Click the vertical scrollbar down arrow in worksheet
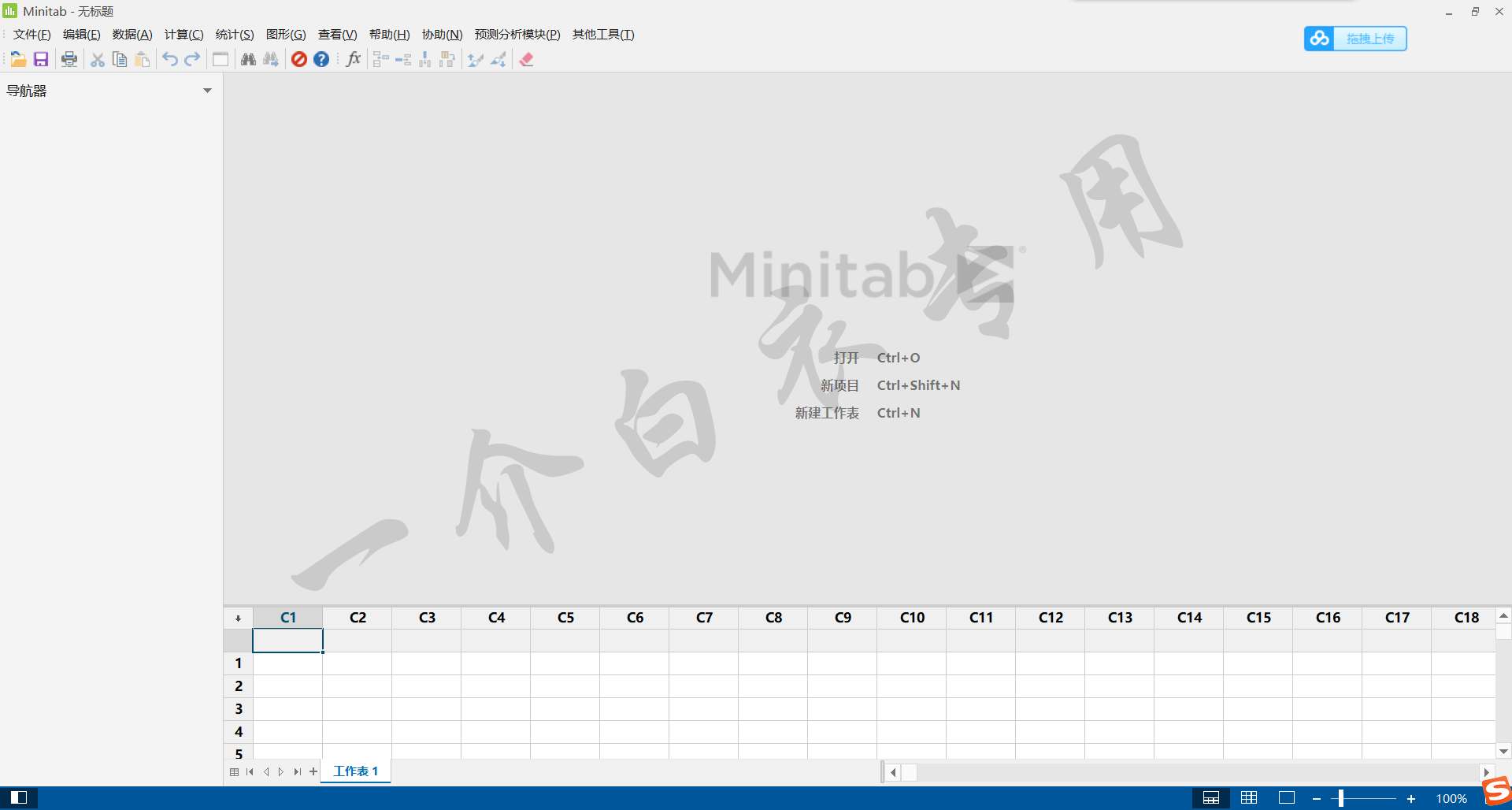 (x=1503, y=752)
